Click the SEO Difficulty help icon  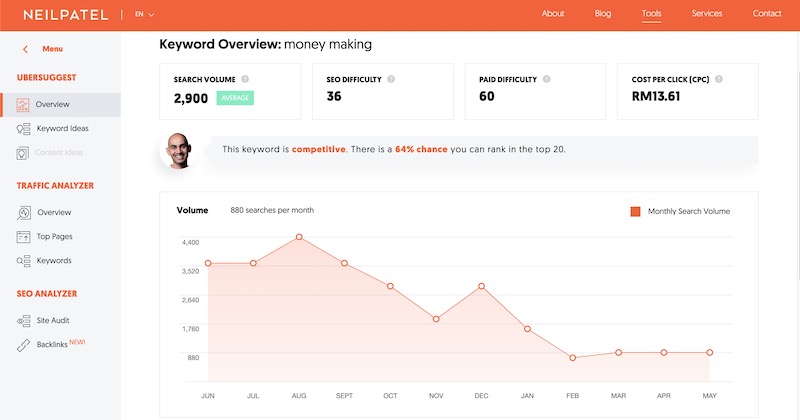tap(391, 79)
